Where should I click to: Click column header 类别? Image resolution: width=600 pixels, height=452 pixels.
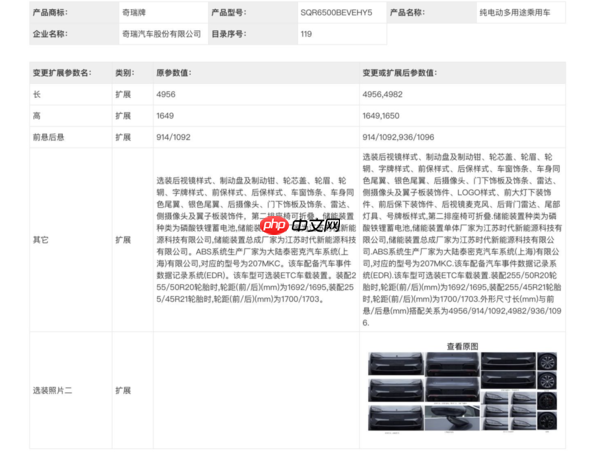pos(125,73)
